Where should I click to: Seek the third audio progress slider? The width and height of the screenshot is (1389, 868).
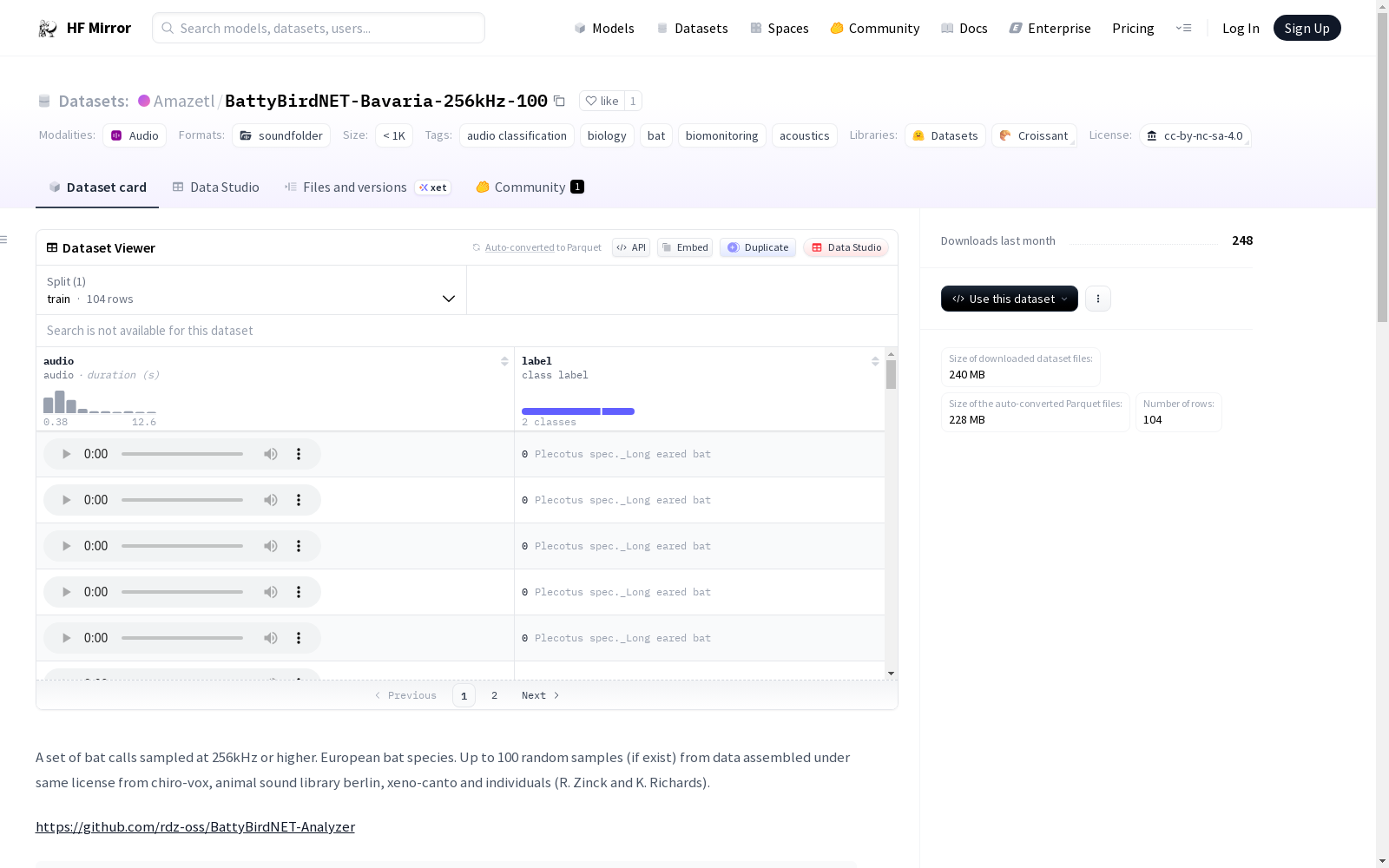pyautogui.click(x=182, y=546)
